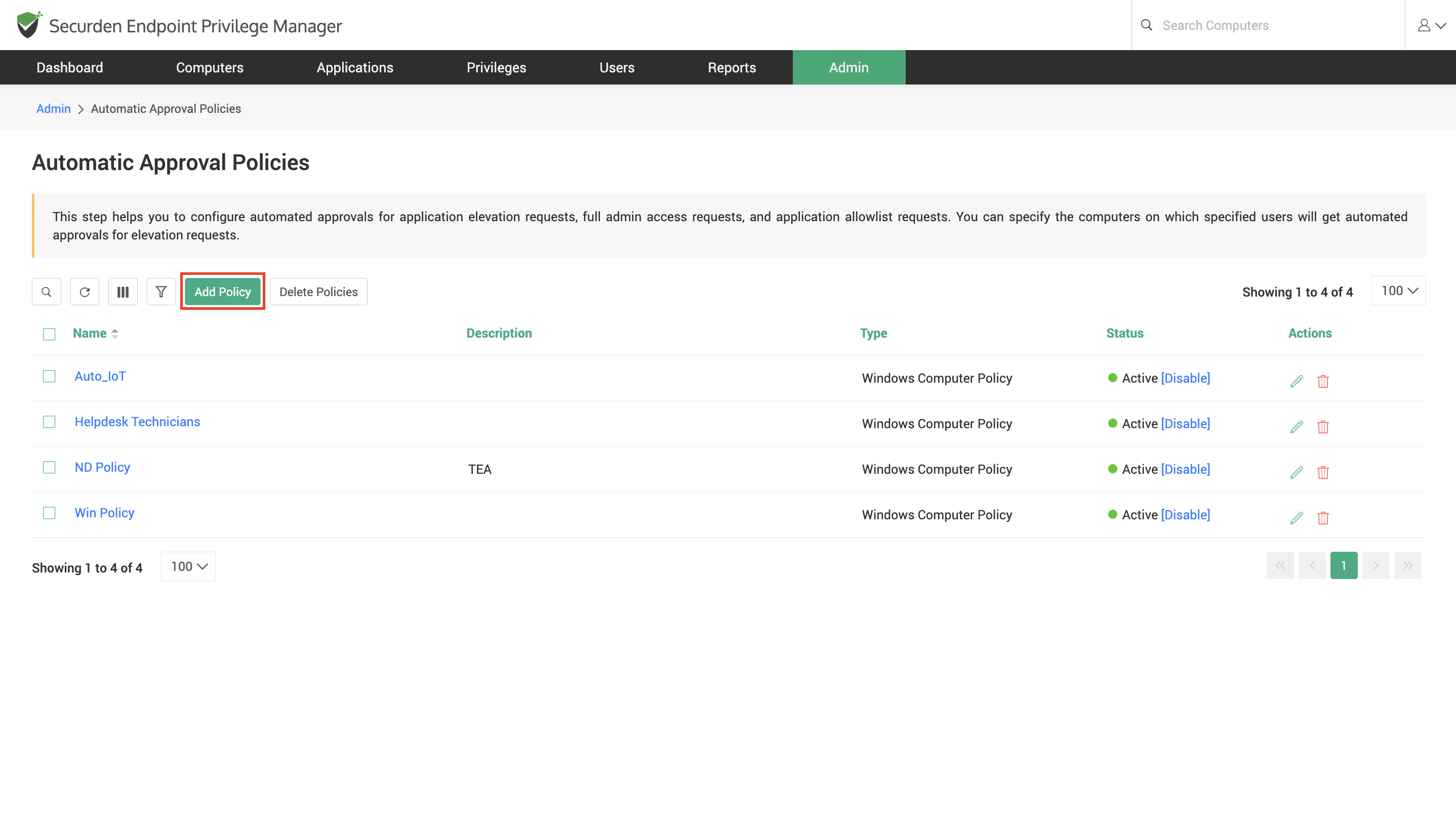Image resolution: width=1456 pixels, height=822 pixels.
Task: Click the Status column header
Action: click(1125, 334)
